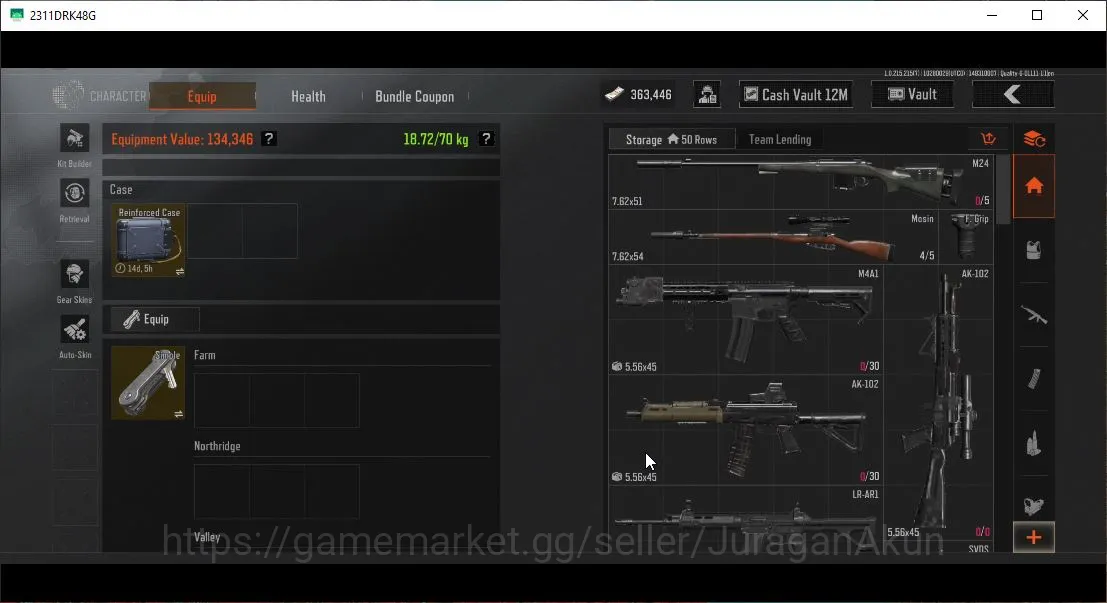Open the Team Lending tab
The height and width of the screenshot is (603, 1107).
pyautogui.click(x=779, y=139)
